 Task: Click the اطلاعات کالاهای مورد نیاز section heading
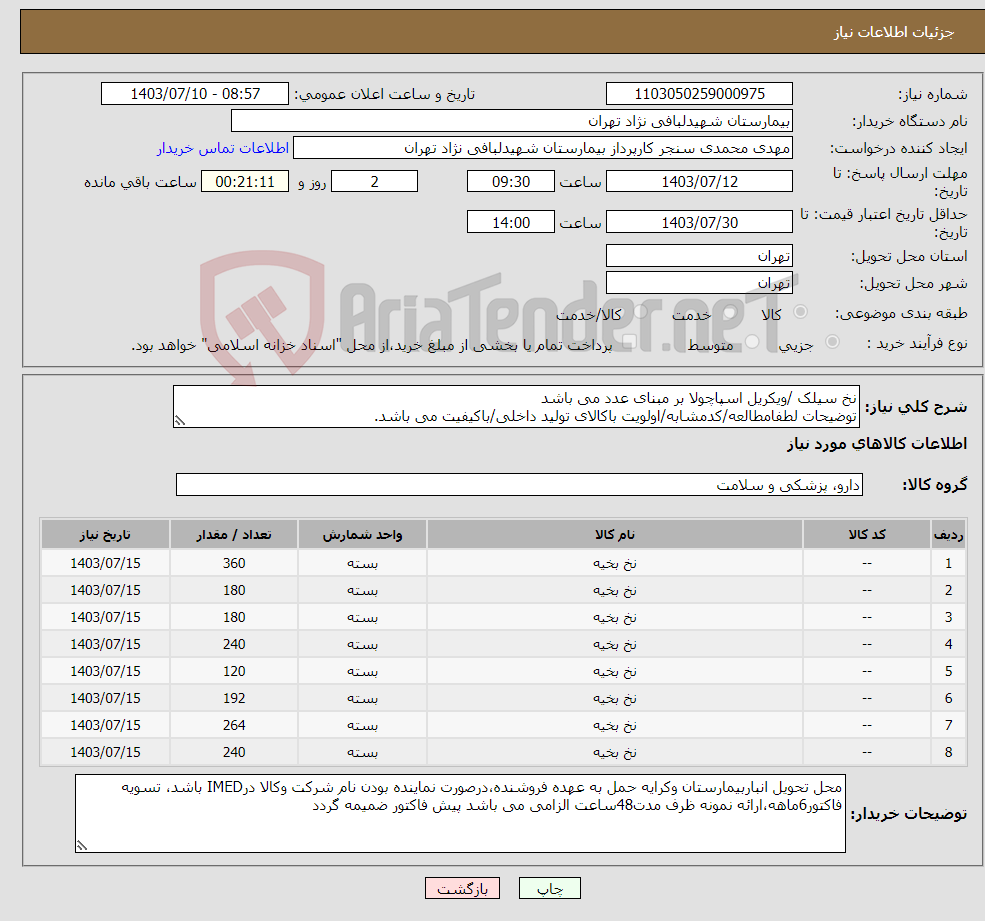click(877, 444)
